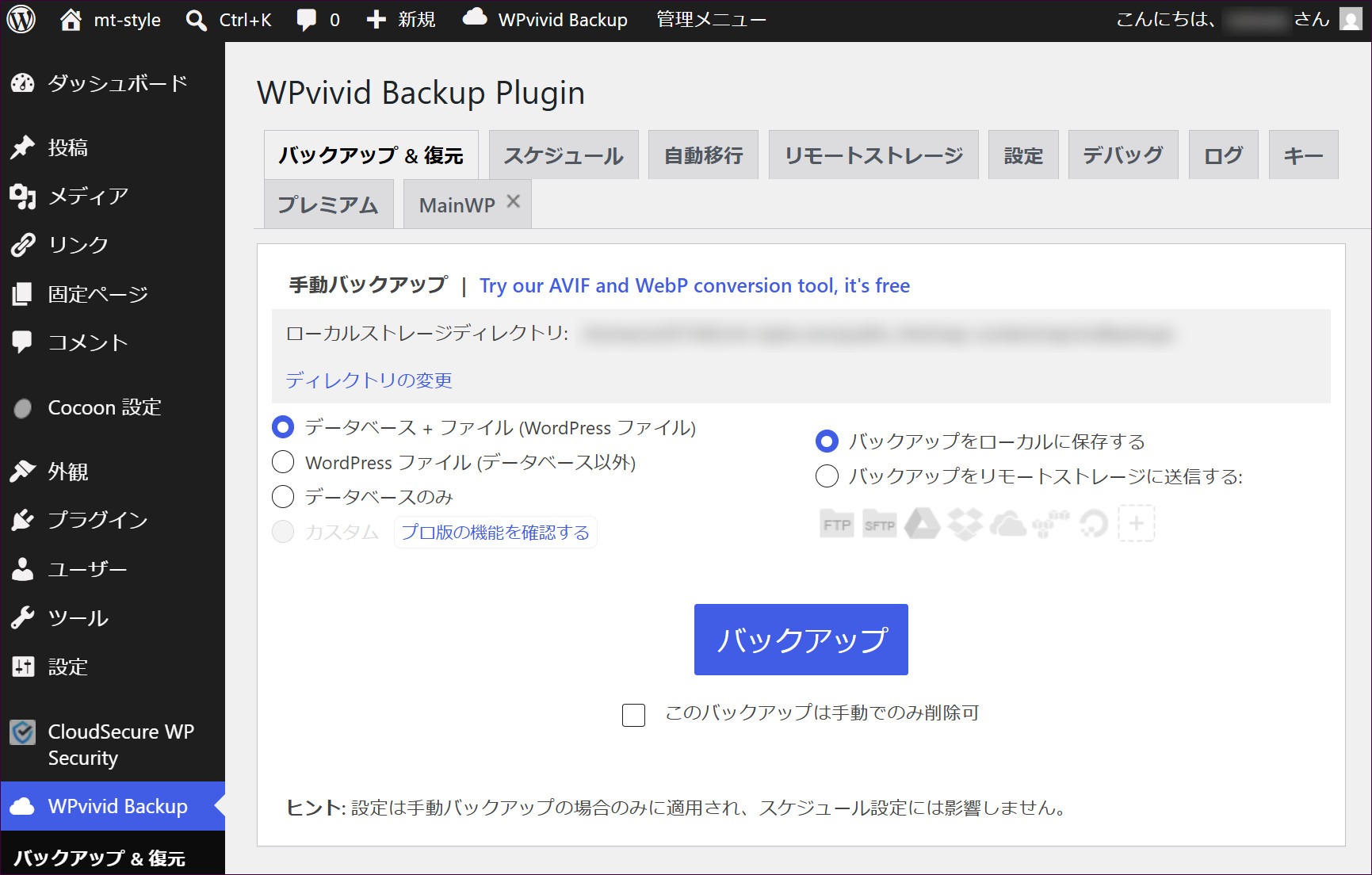1372x875 pixels.
Task: Open the リモートストレージ tab
Action: coord(873,155)
